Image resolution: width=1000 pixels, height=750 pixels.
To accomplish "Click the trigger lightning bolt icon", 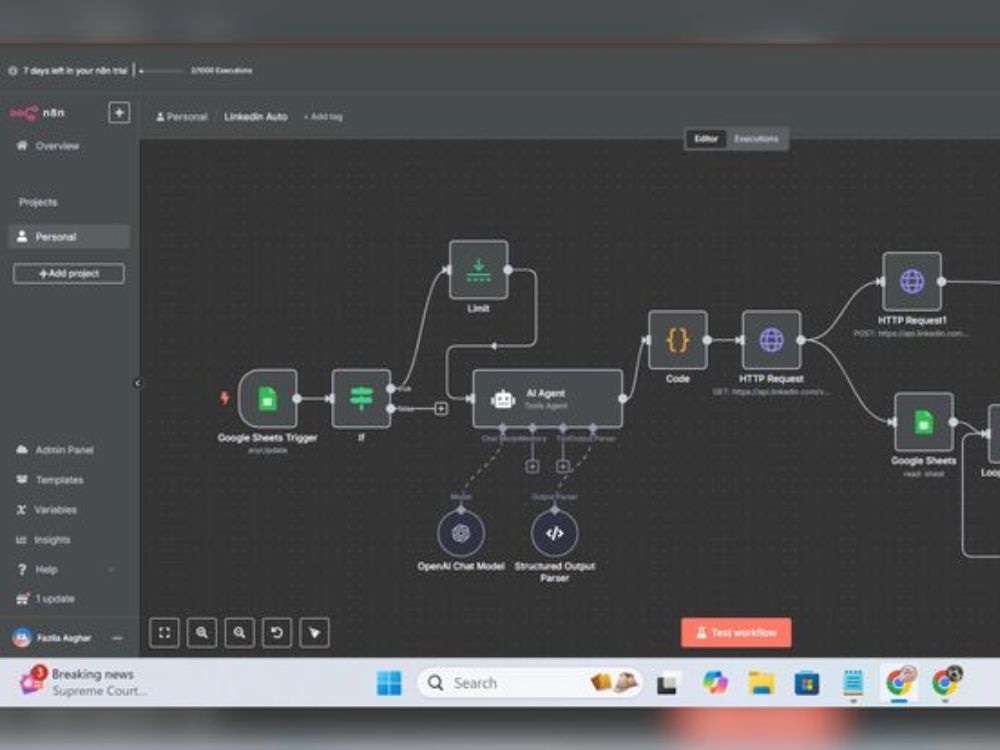I will [224, 399].
